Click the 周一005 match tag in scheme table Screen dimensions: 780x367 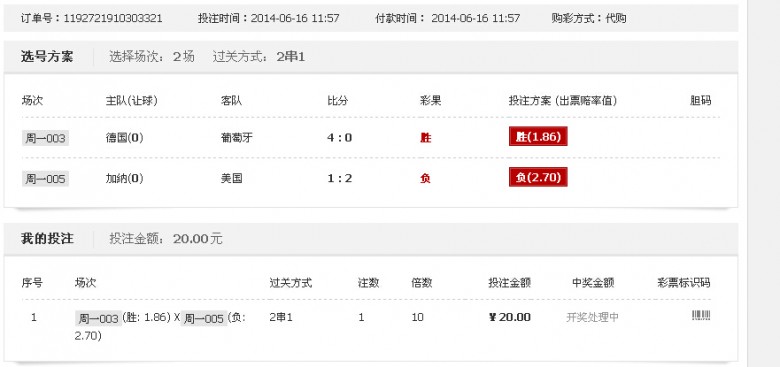tap(45, 179)
